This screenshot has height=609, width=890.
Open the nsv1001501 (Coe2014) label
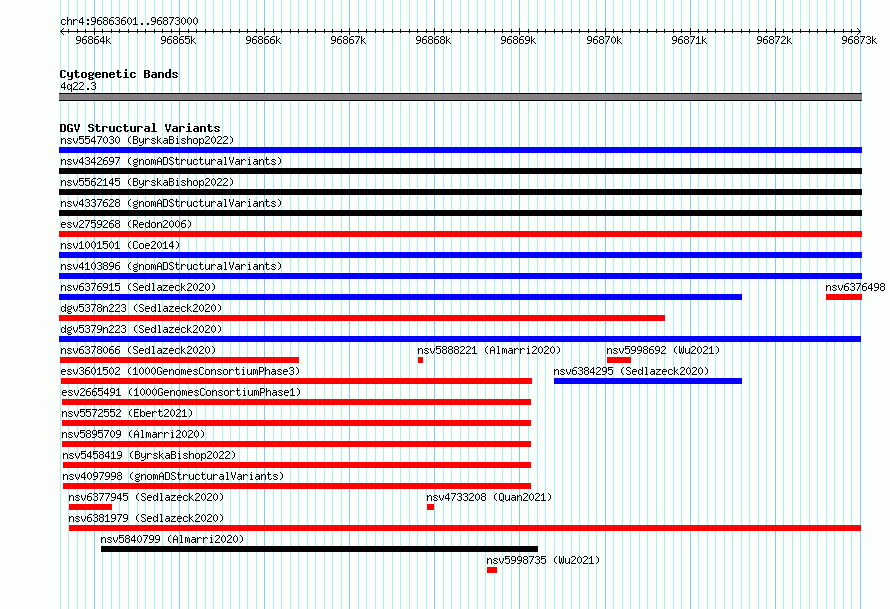pos(120,245)
